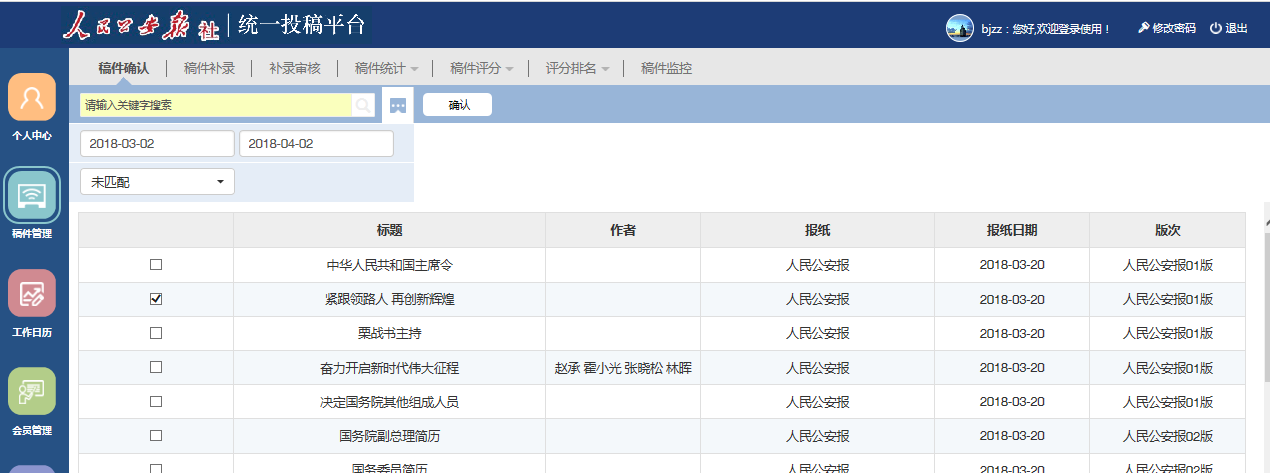Screen dimensions: 1270x473
Task: Switch to the 稿件补录 tab
Action: [x=209, y=69]
